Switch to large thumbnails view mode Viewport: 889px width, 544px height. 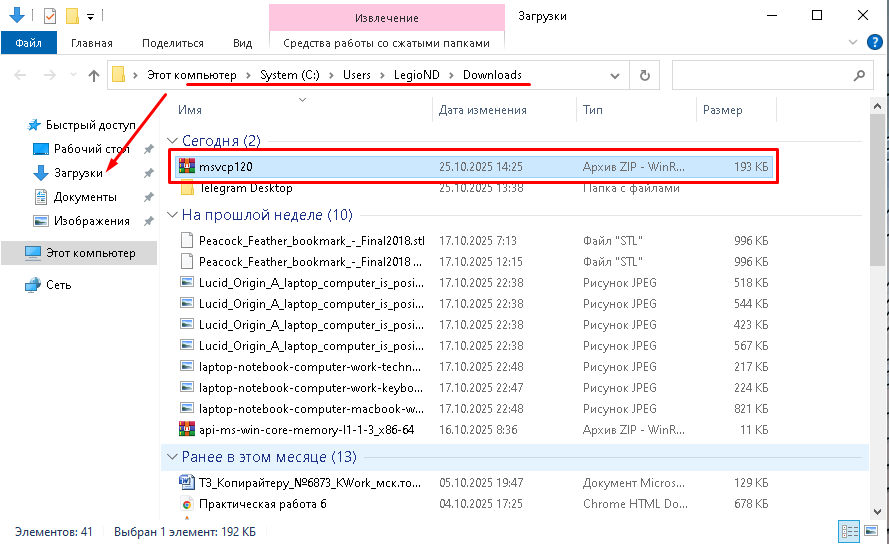868,532
